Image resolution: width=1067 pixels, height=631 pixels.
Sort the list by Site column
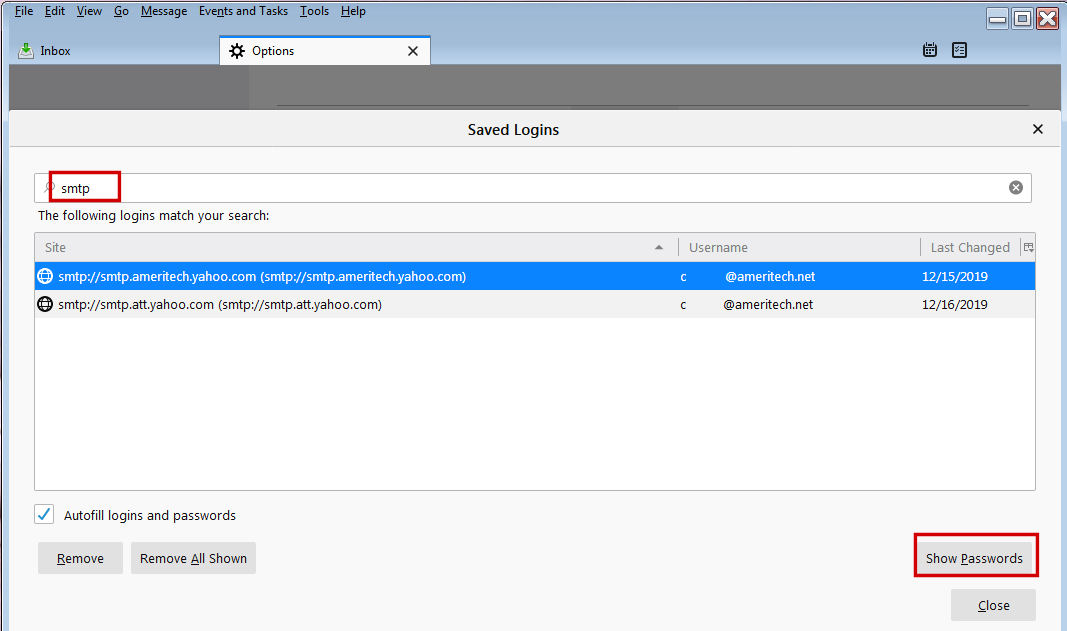click(x=356, y=248)
